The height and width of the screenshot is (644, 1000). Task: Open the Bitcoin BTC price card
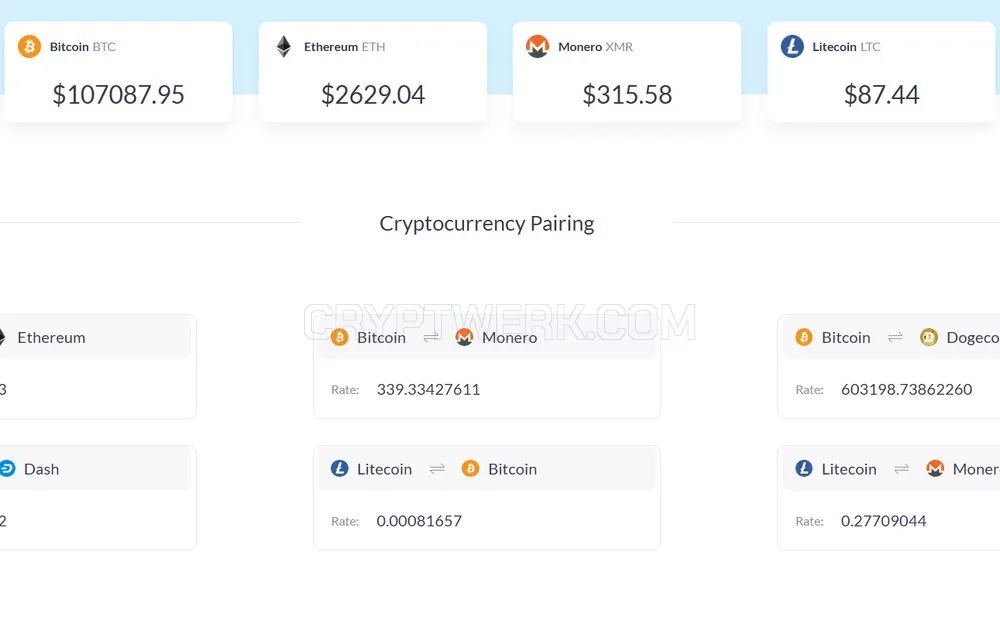119,72
